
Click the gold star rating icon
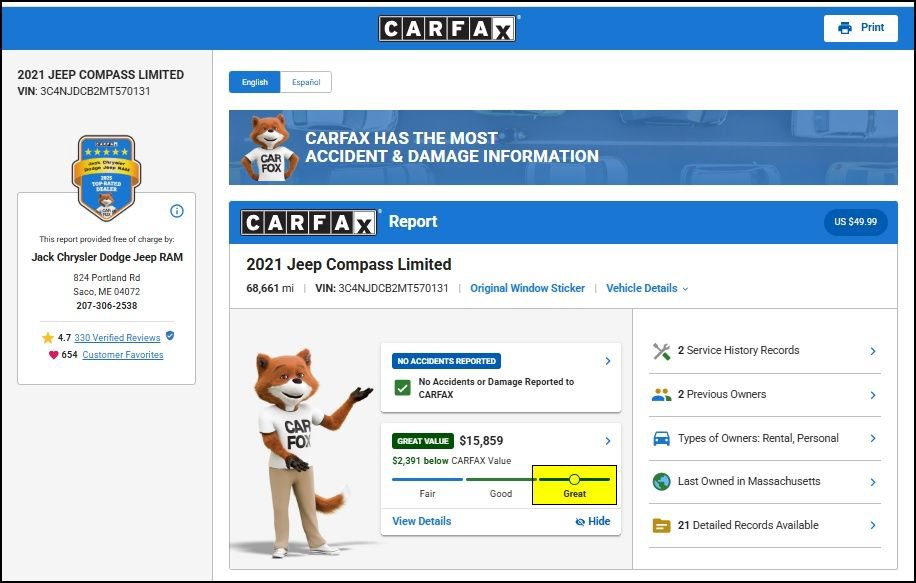[47, 338]
